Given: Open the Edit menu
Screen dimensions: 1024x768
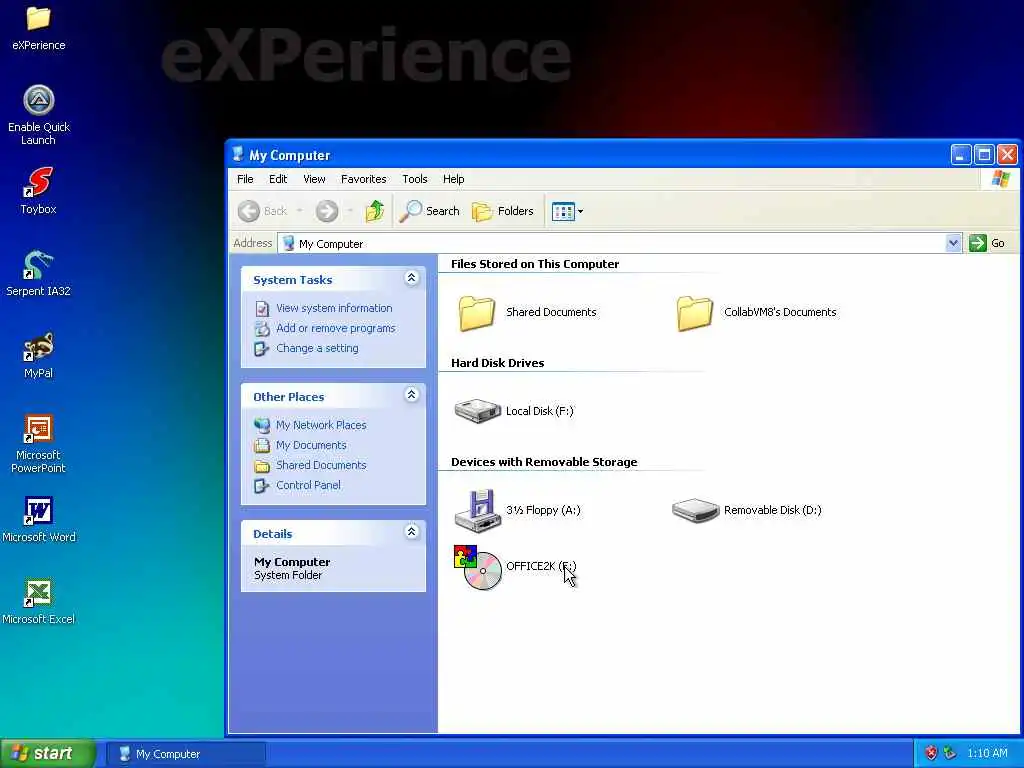Looking at the screenshot, I should pyautogui.click(x=278, y=179).
